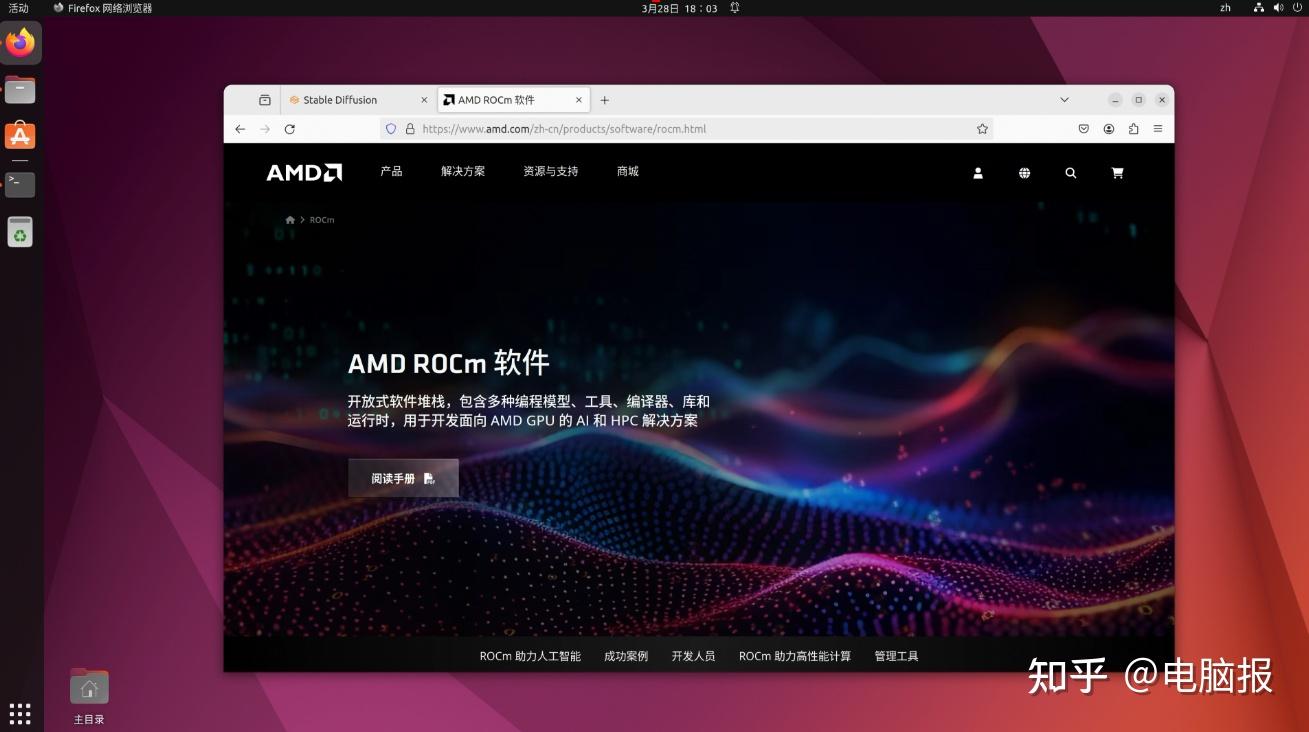Open the Firefox Pocket save icon
The width and height of the screenshot is (1309, 732).
click(x=1083, y=128)
